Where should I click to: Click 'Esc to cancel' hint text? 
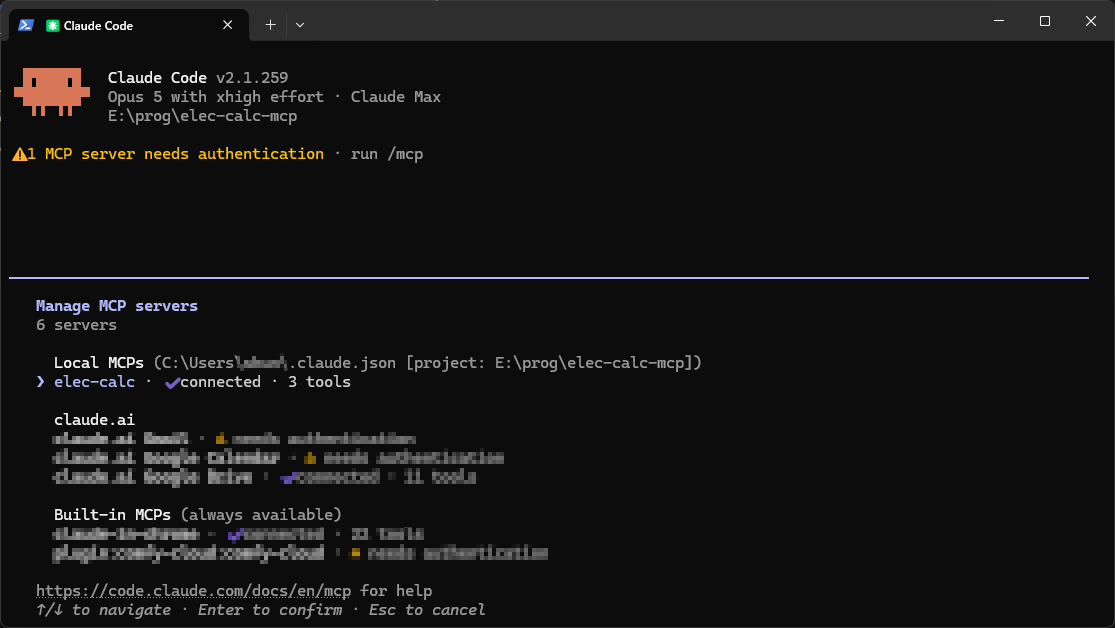[427, 610]
